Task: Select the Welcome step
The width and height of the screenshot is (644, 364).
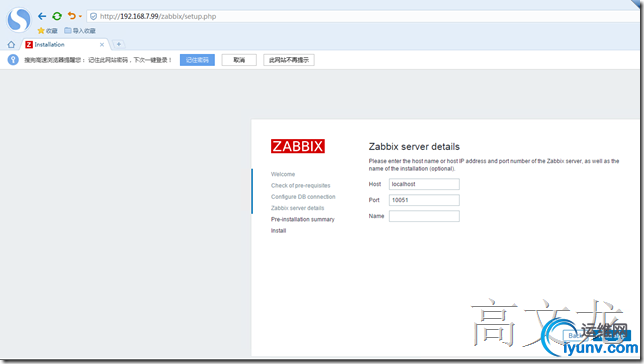Action: pos(283,174)
